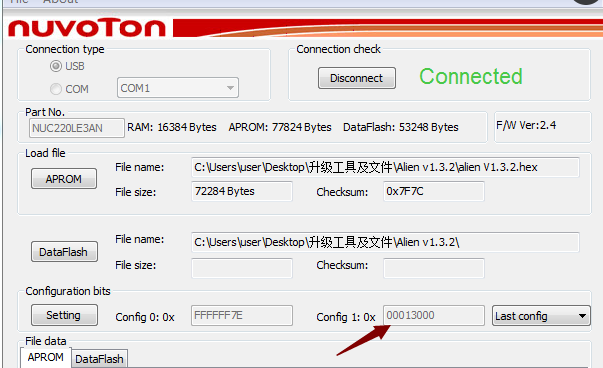Click the APROM load file button
Viewport: 603px width, 368px height.
(64, 179)
